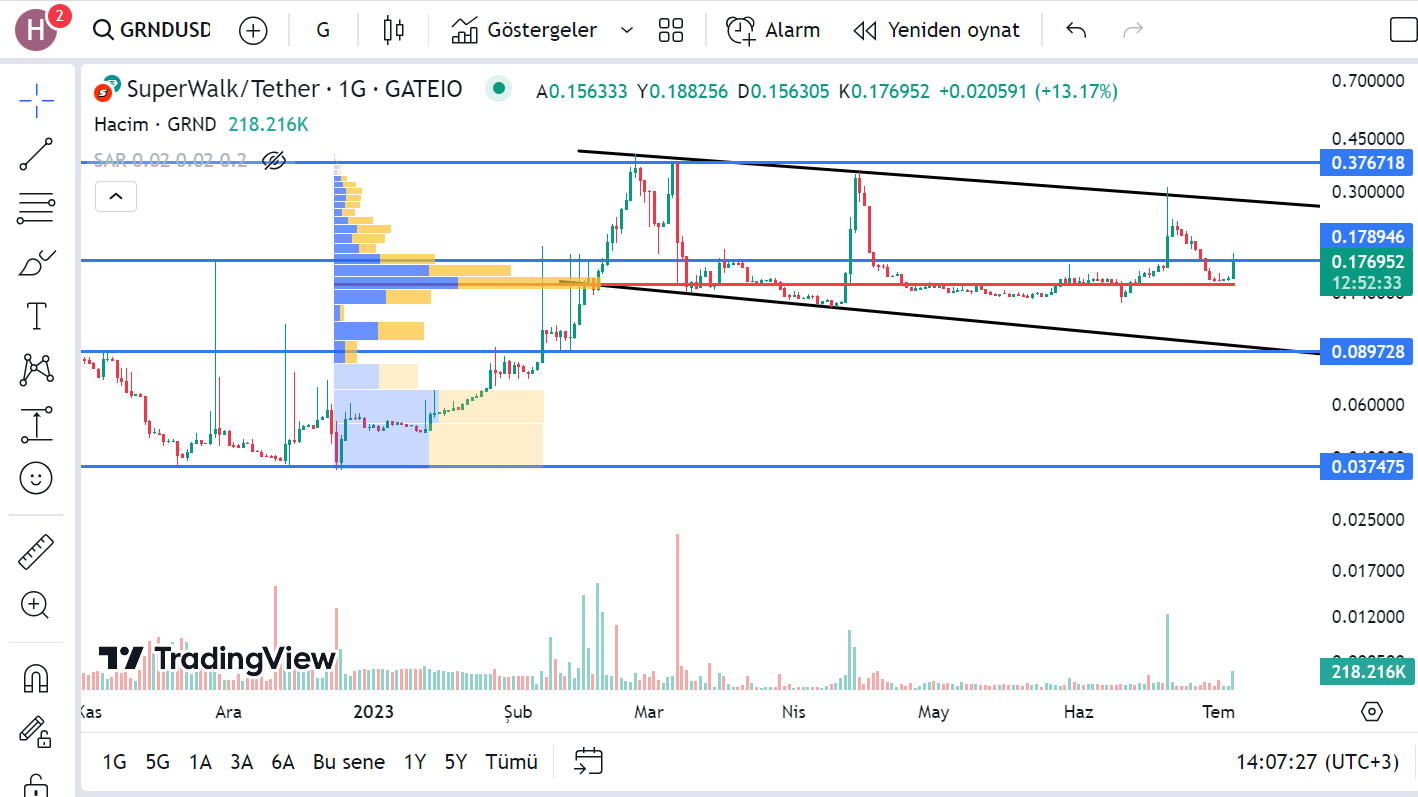The image size is (1418, 797).
Task: Open chart settings gear on axis
Action: 1372,712
